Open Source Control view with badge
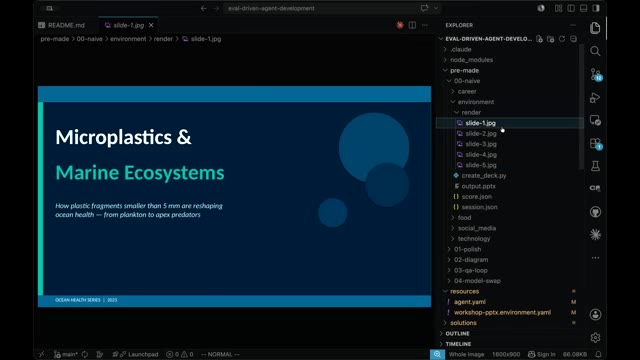 click(x=596, y=74)
